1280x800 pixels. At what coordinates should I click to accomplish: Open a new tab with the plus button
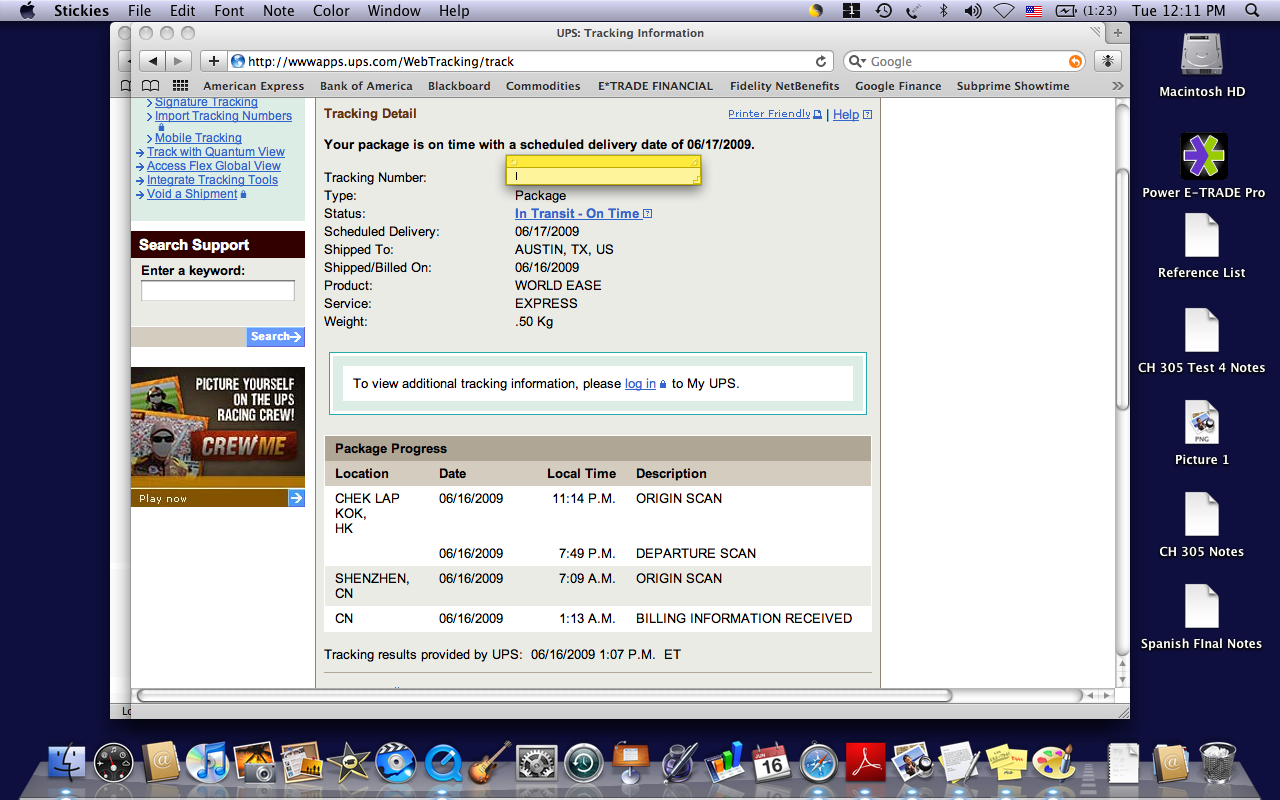click(1118, 33)
